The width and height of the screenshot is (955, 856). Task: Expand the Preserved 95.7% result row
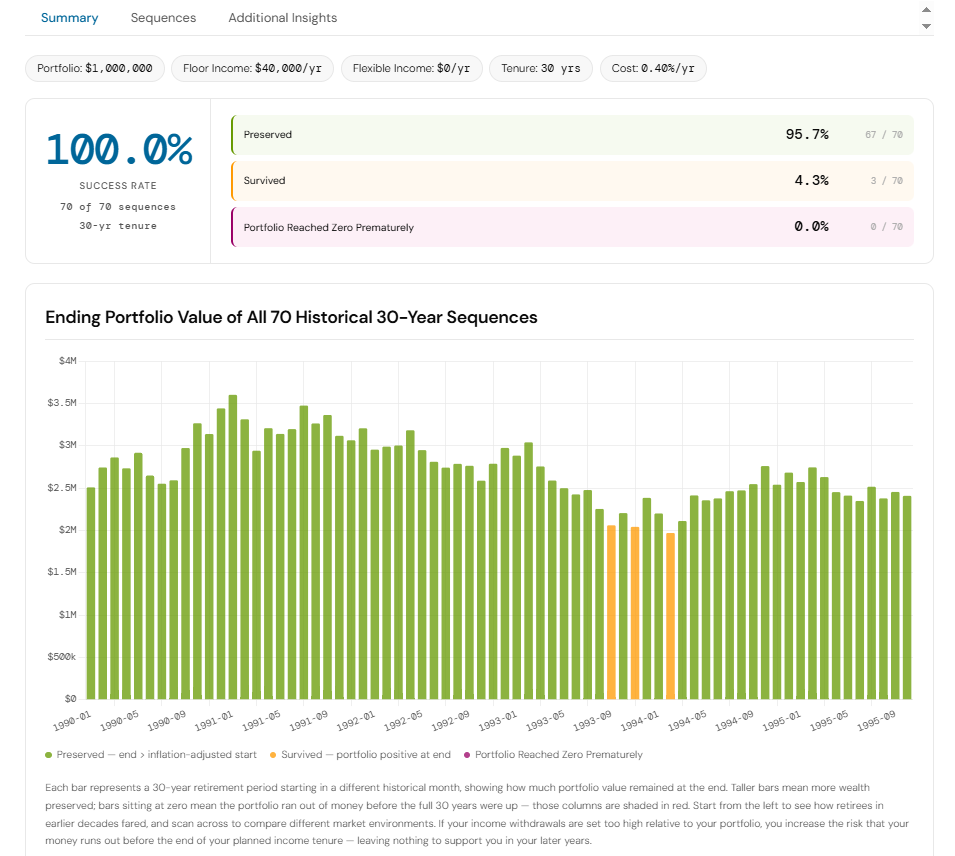(x=572, y=135)
